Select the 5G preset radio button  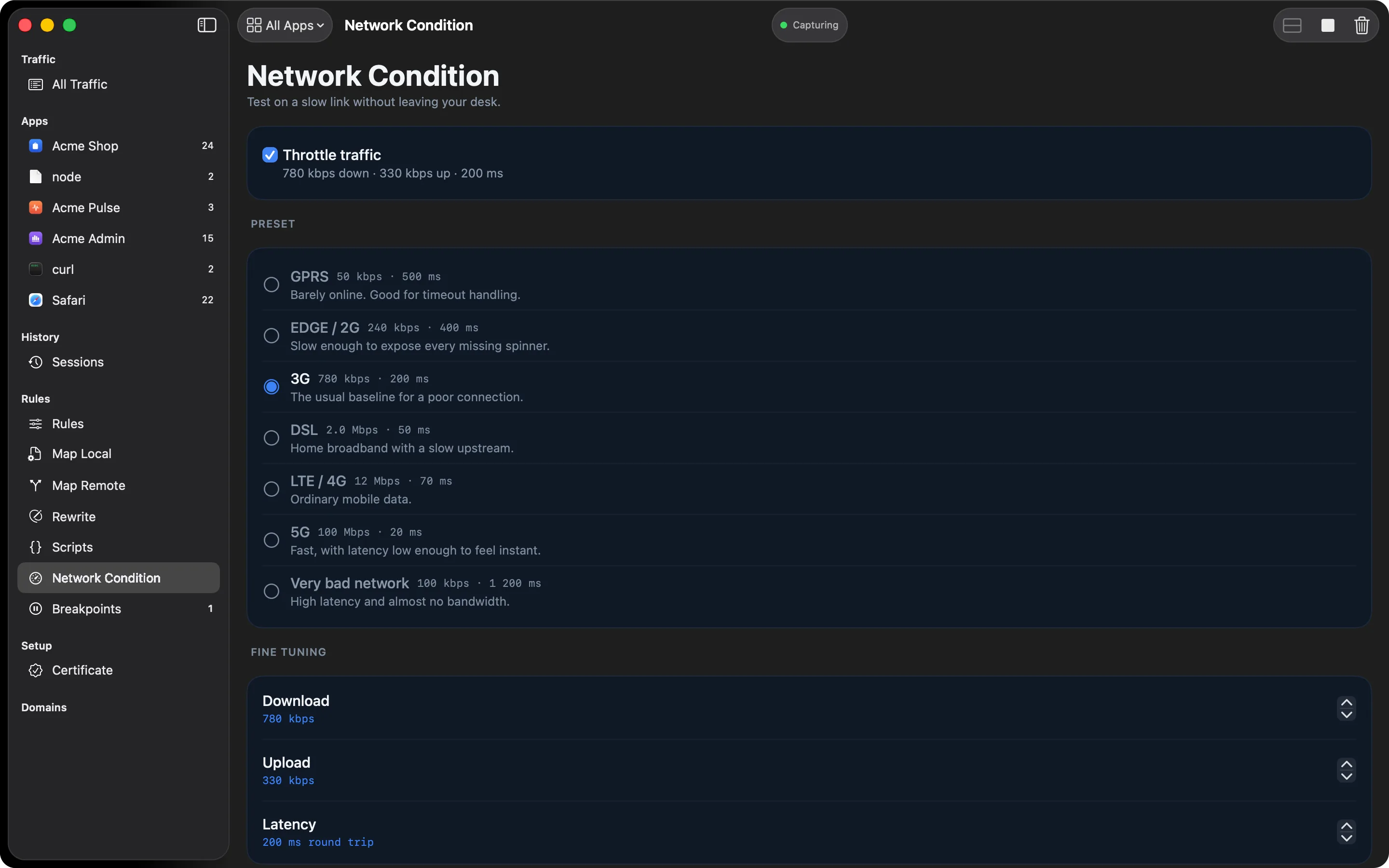[272, 540]
